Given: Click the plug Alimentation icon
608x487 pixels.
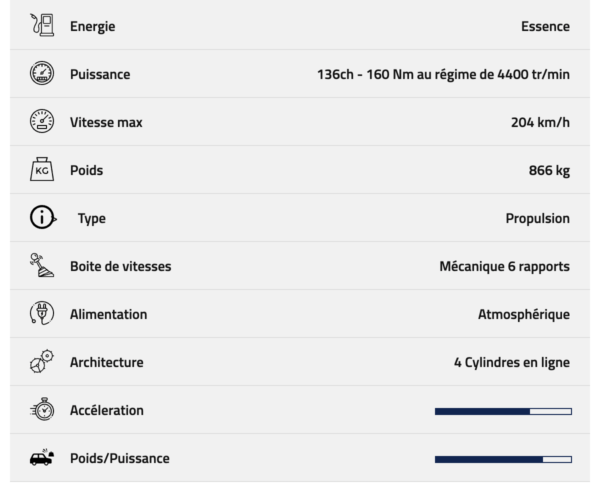Looking at the screenshot, I should coord(42,313).
